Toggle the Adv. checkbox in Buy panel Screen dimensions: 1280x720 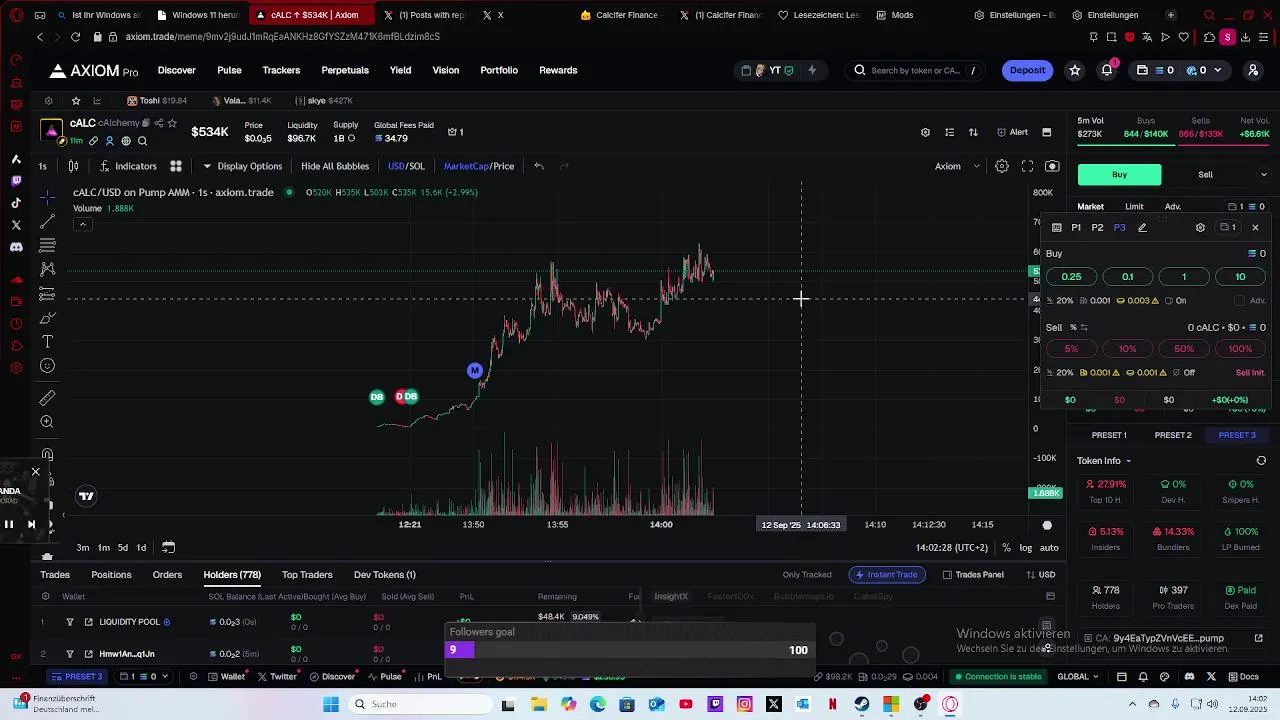tap(1240, 301)
